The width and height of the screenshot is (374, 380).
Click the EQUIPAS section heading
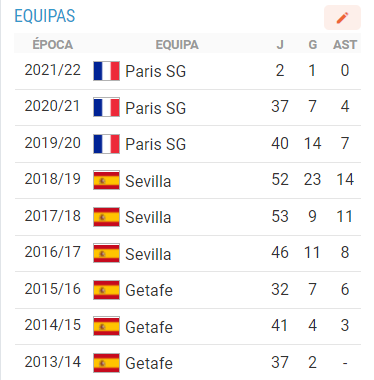[x=45, y=16]
